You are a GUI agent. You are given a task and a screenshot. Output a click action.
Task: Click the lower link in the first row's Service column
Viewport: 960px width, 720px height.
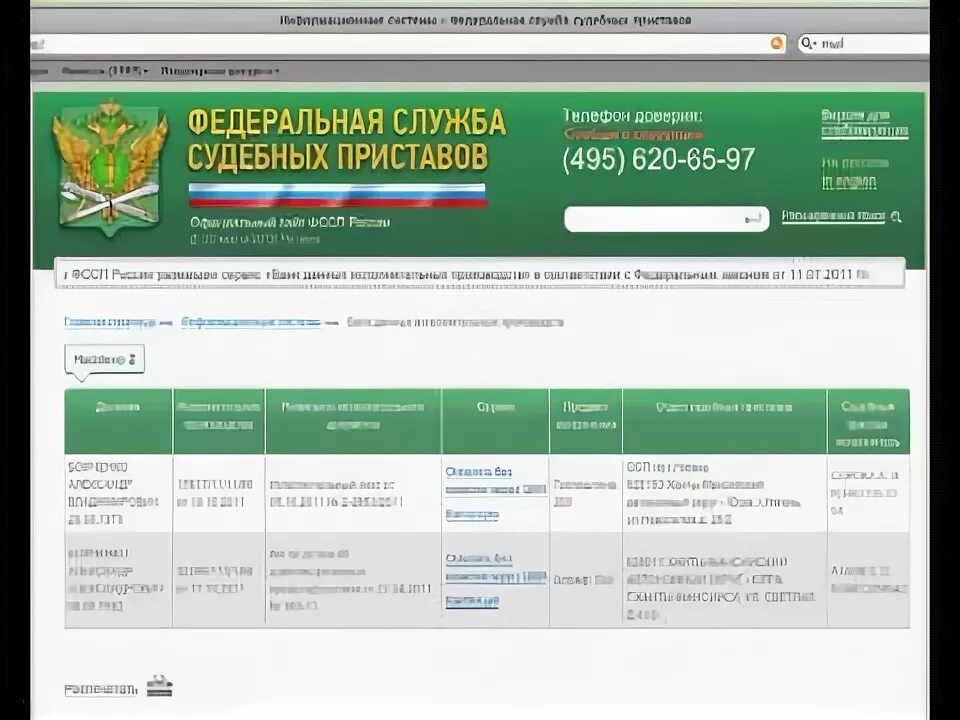(472, 515)
